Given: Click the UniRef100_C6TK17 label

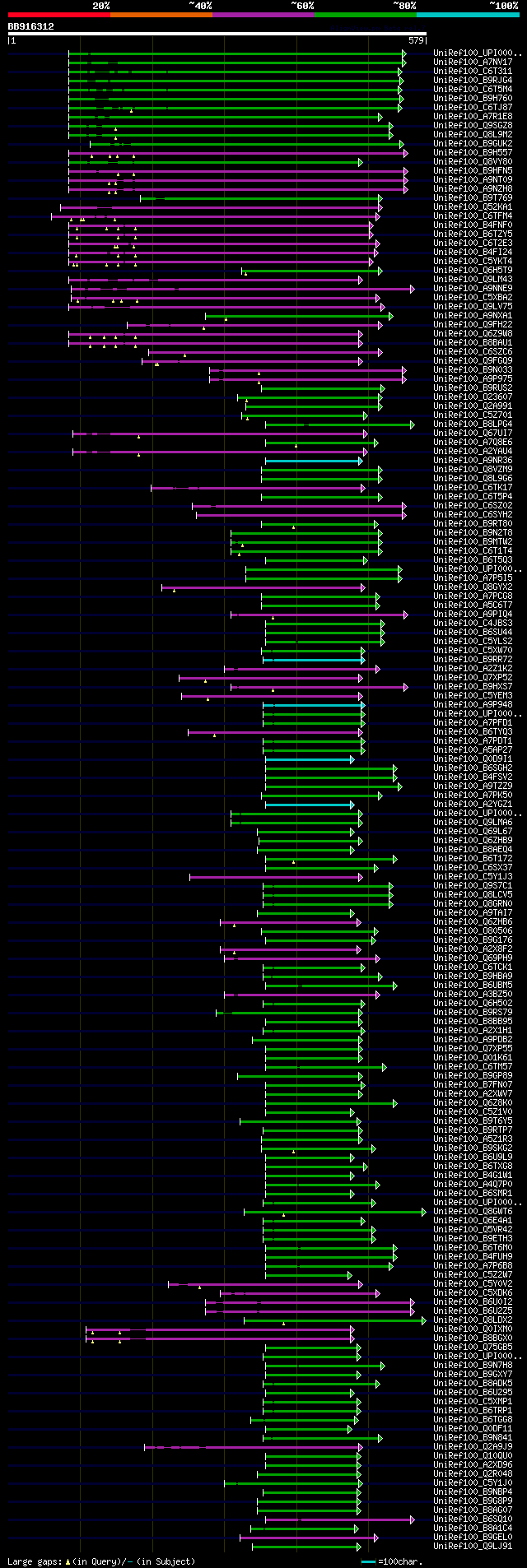Looking at the screenshot, I should 473,487.
